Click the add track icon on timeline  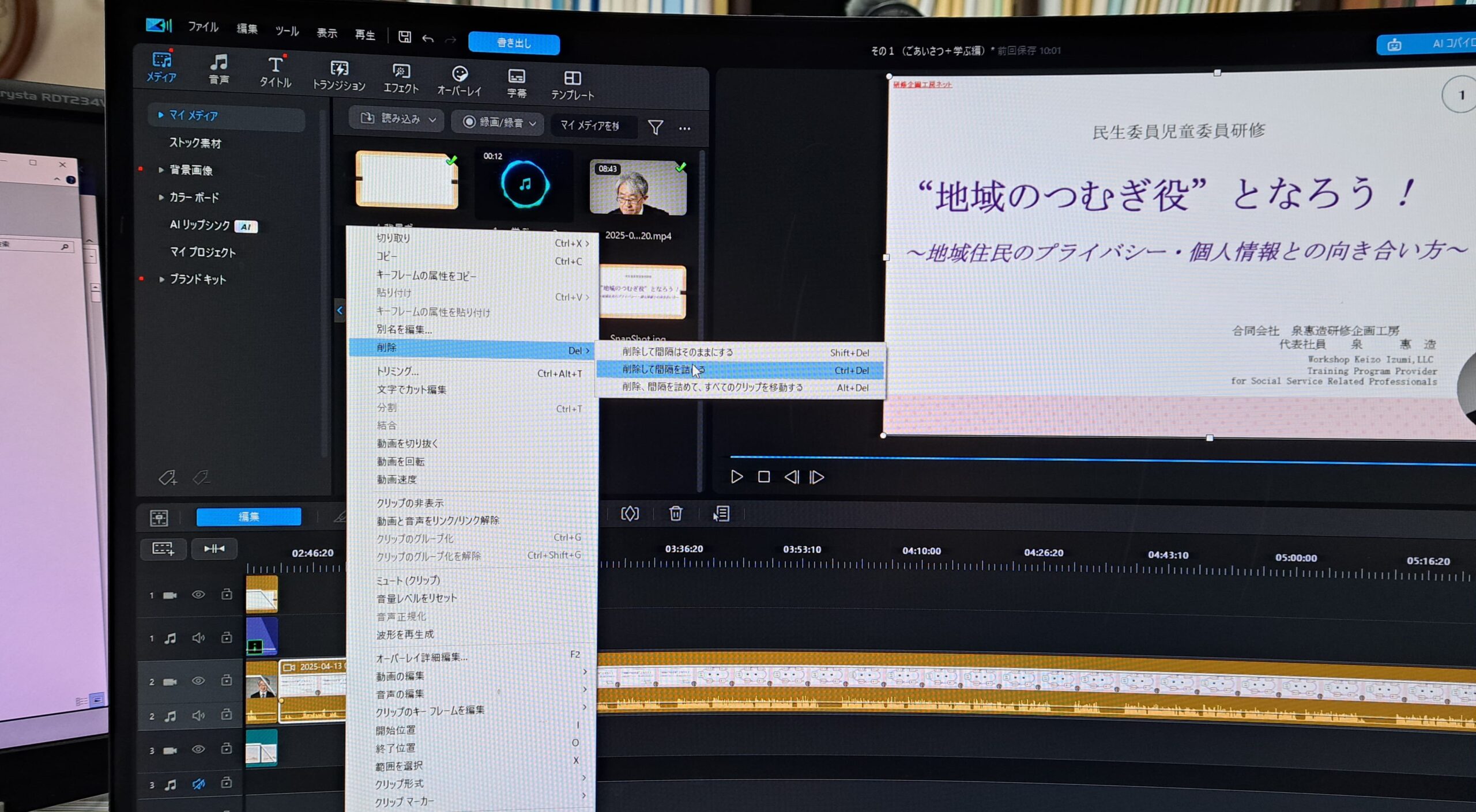tap(163, 549)
